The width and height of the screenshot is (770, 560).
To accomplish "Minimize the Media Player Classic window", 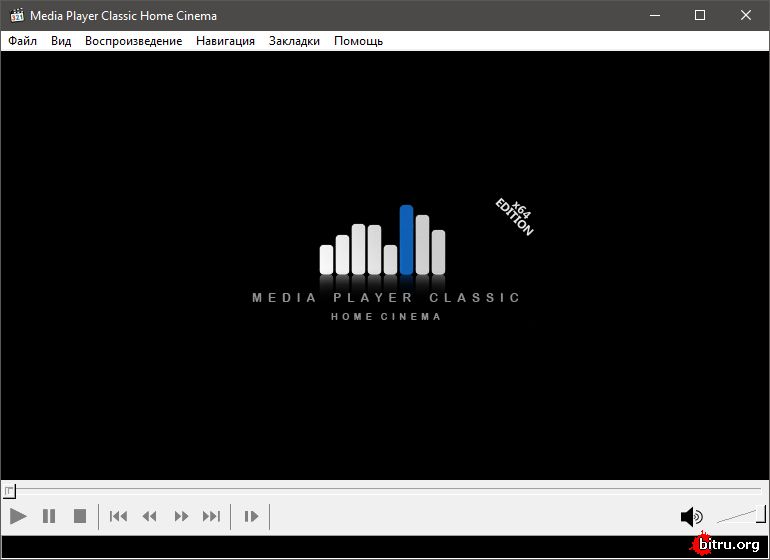I will 655,15.
